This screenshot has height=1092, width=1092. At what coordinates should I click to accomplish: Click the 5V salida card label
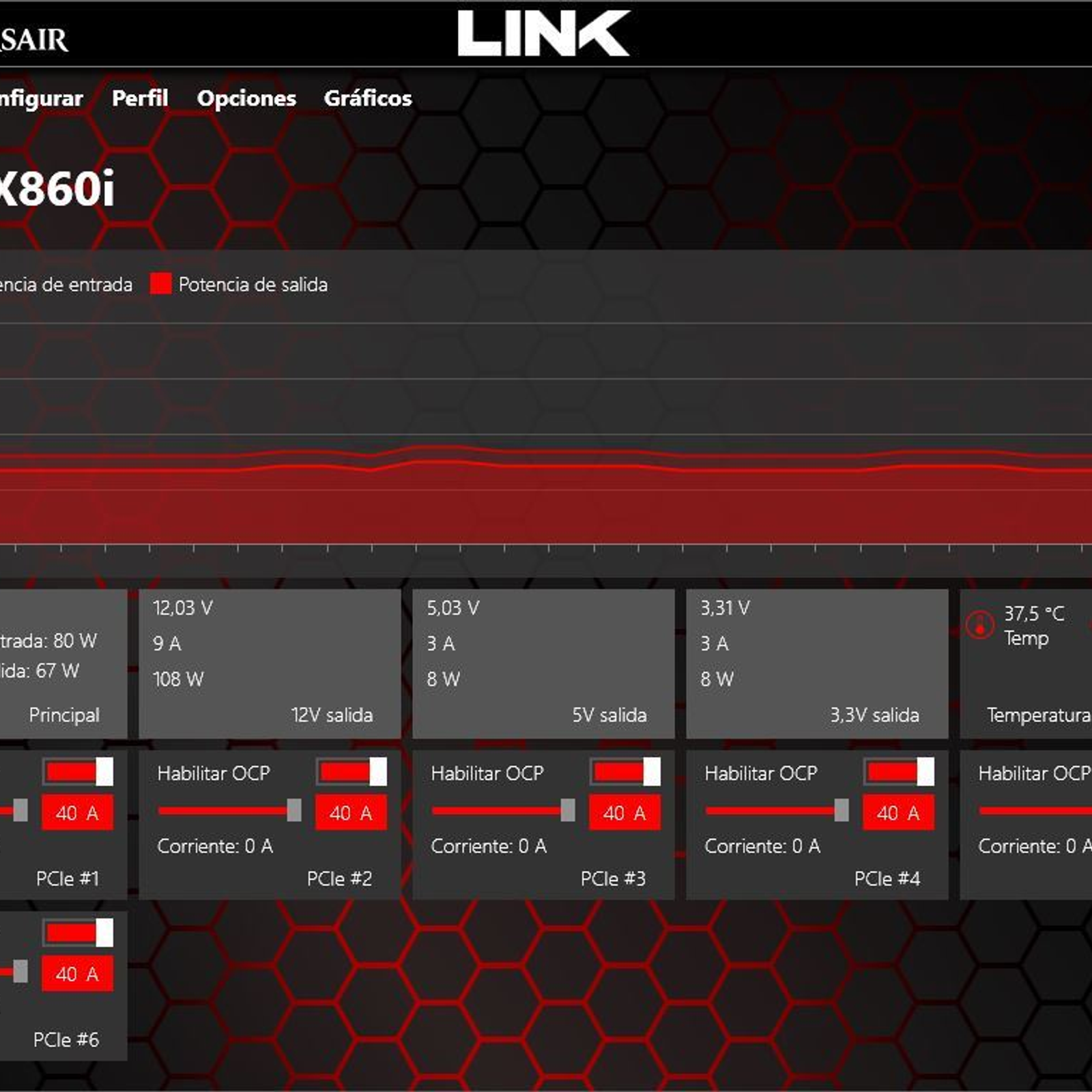(x=609, y=715)
